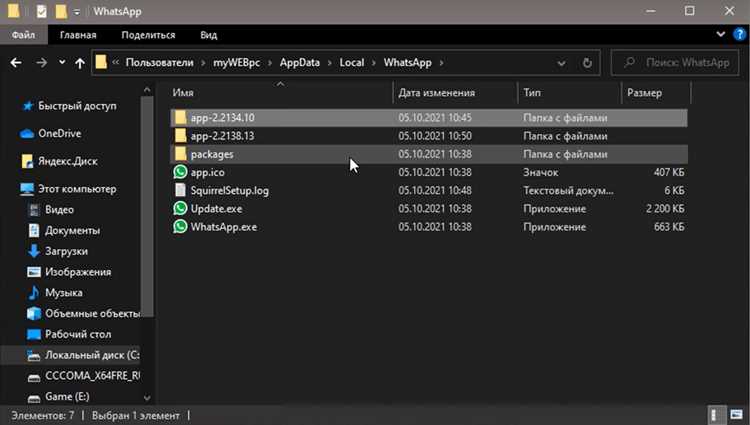Go up one folder level

[x=80, y=63]
